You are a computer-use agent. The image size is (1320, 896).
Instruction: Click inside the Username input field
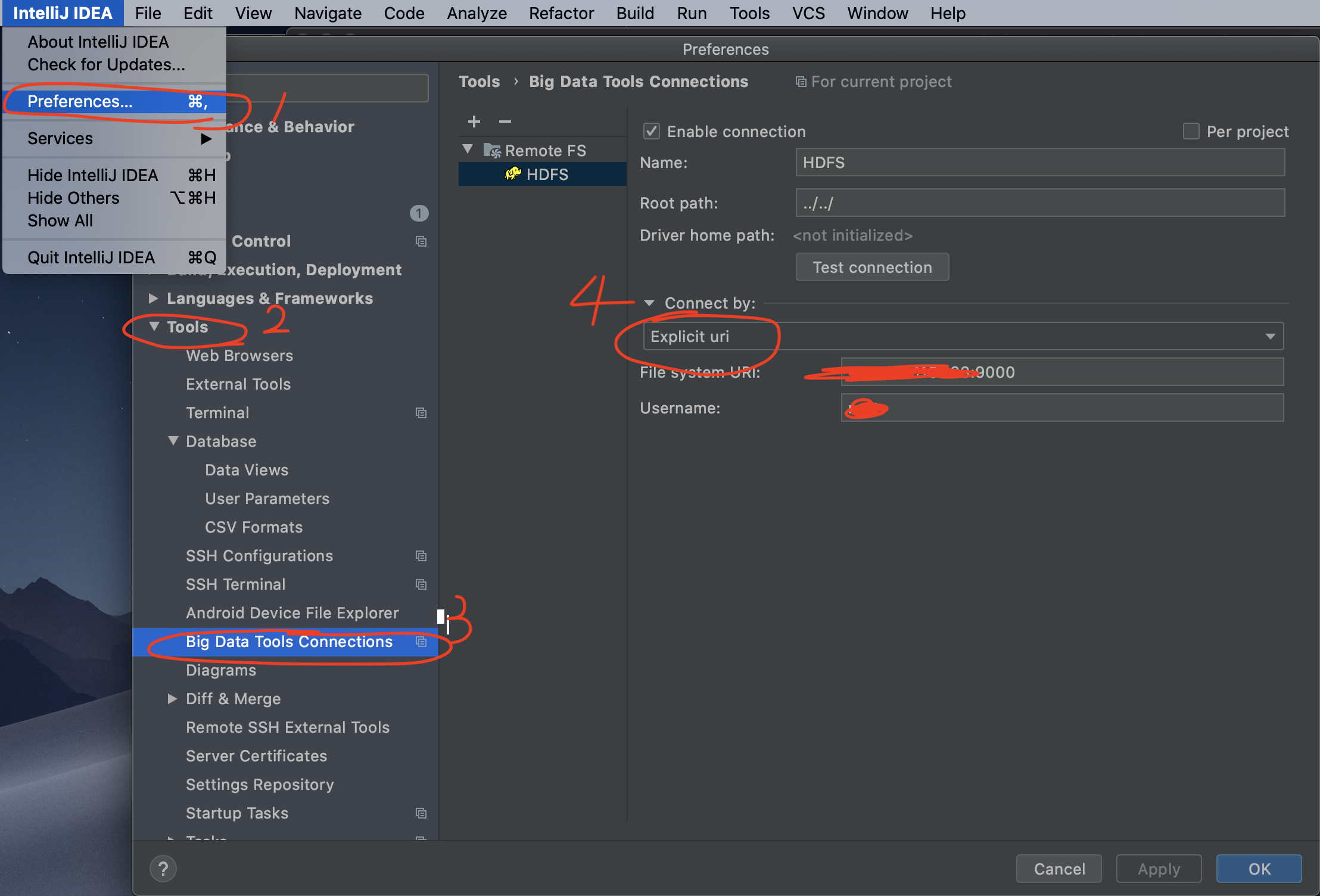[1060, 408]
